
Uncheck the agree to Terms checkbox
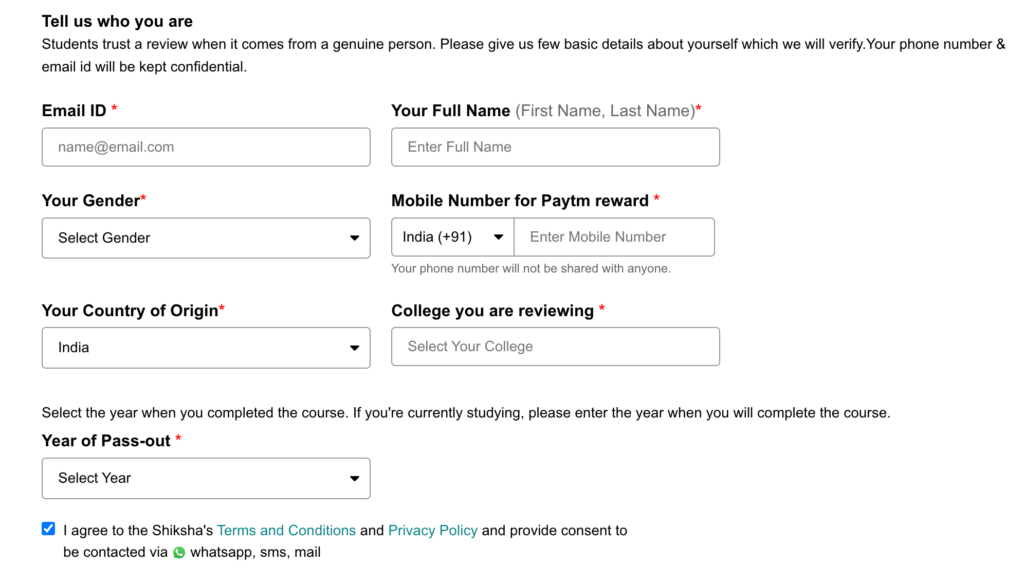pyautogui.click(x=48, y=528)
